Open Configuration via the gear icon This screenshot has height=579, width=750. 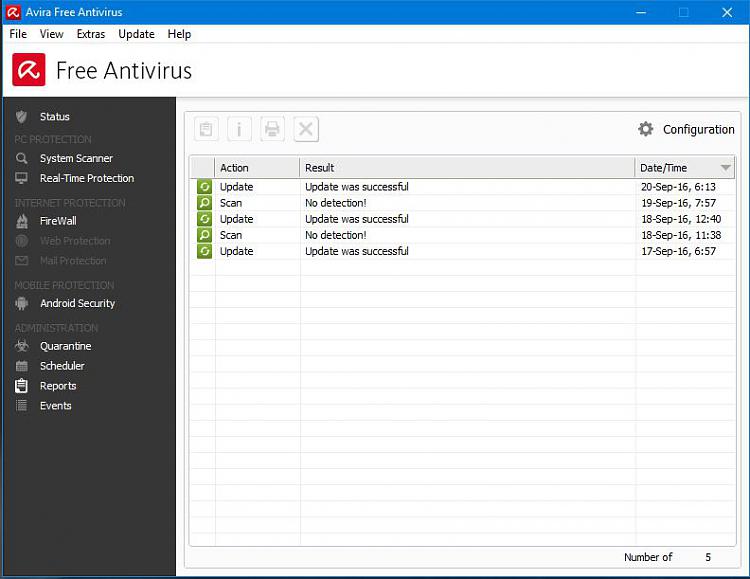646,129
